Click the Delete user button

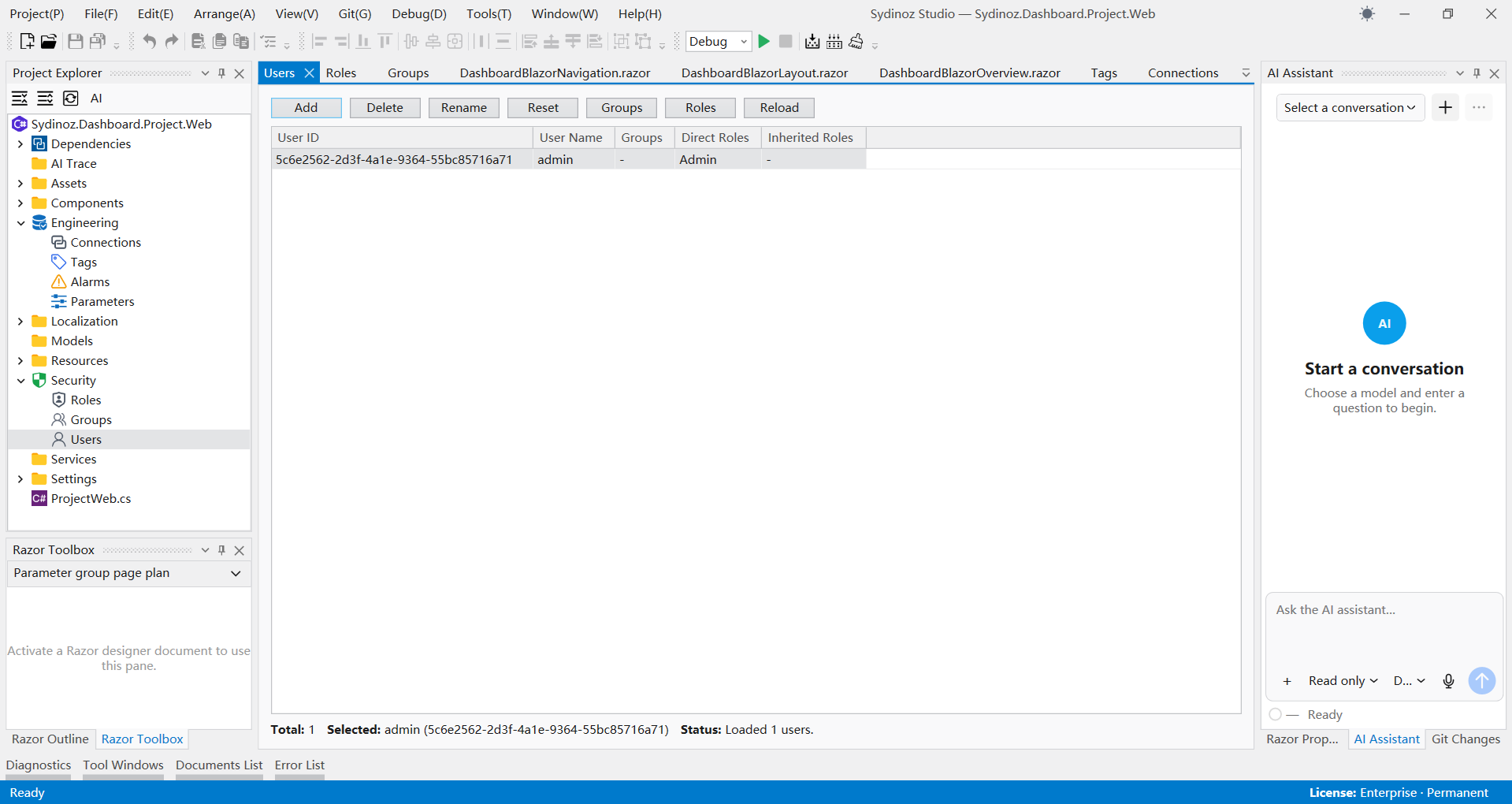(385, 108)
